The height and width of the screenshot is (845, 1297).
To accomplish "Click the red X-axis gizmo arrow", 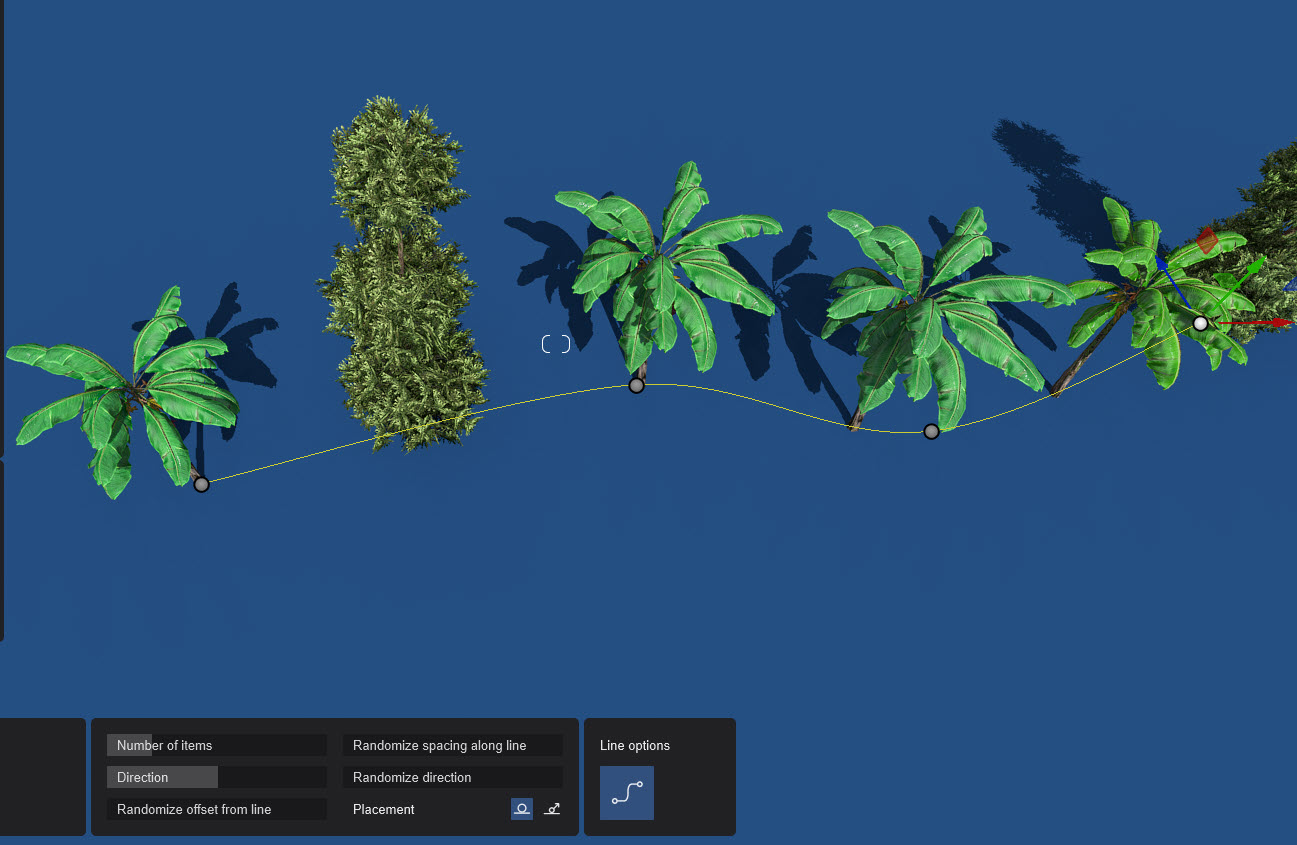I will (x=1279, y=322).
